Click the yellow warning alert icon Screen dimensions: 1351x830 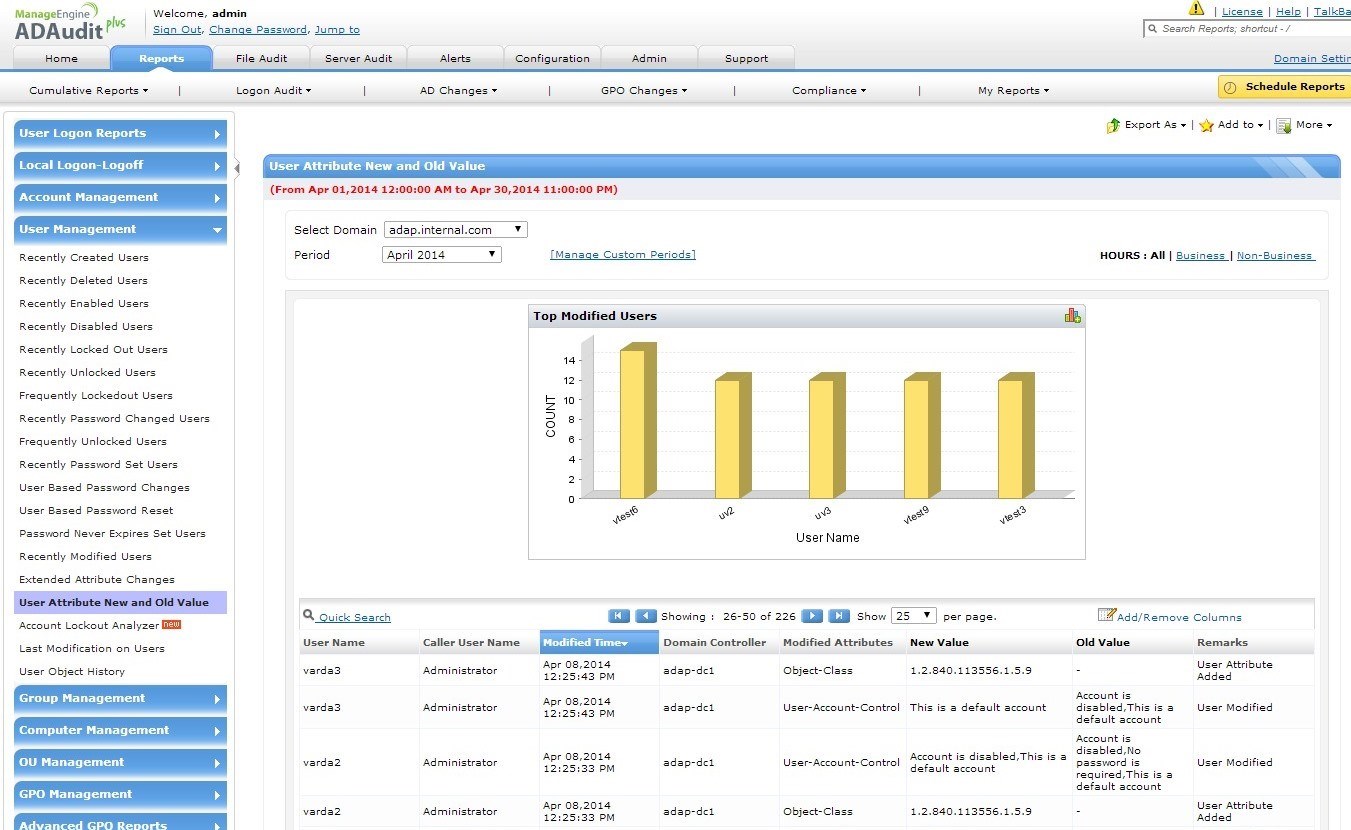[x=1196, y=9]
